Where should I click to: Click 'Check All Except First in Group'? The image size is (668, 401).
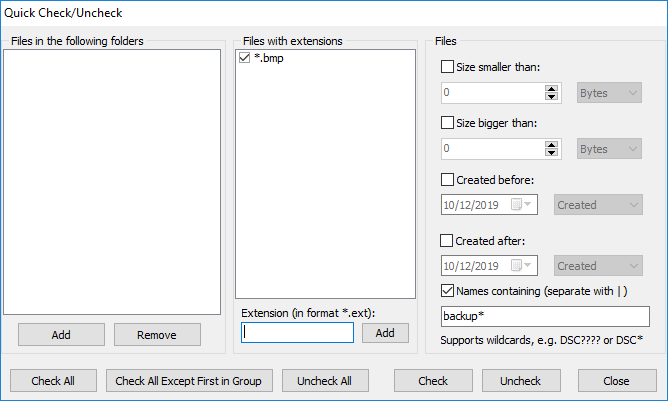point(188,381)
